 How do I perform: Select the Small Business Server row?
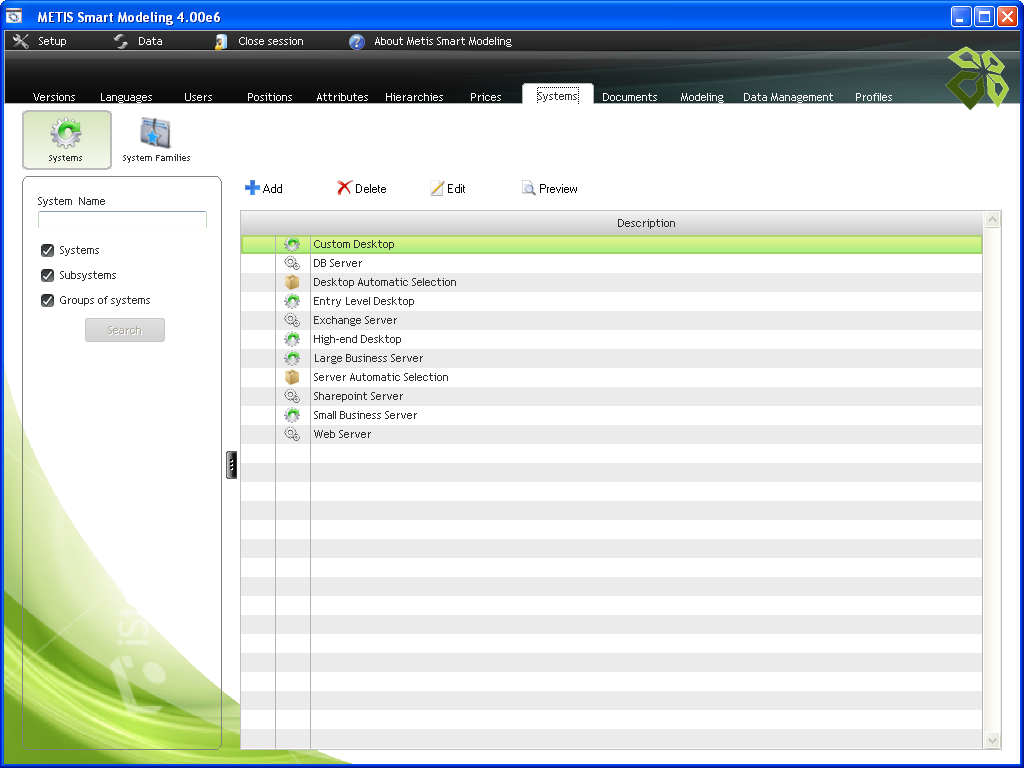point(611,415)
